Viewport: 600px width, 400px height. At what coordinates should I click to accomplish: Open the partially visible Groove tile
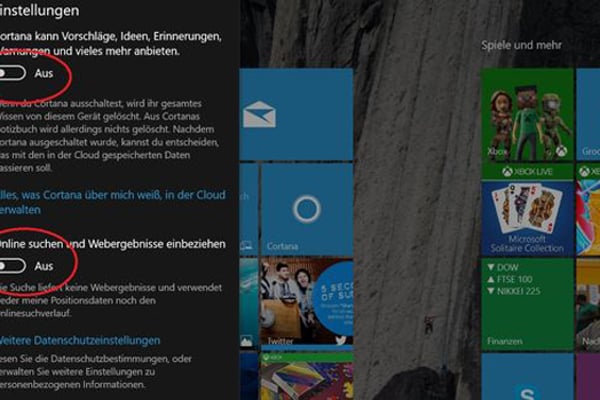(589, 113)
